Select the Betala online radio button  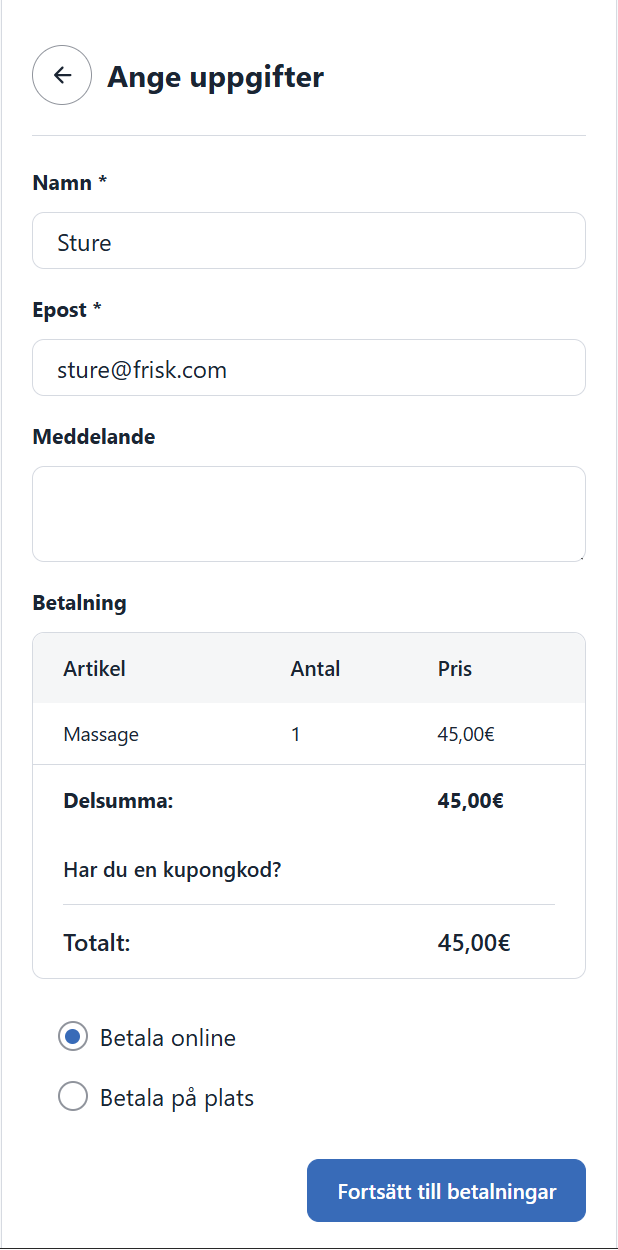point(73,1037)
